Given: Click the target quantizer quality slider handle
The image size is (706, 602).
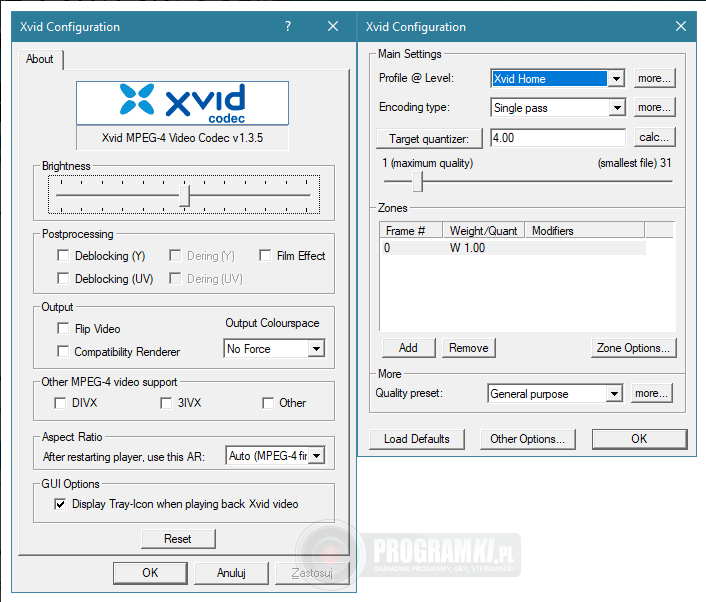Looking at the screenshot, I should point(418,181).
